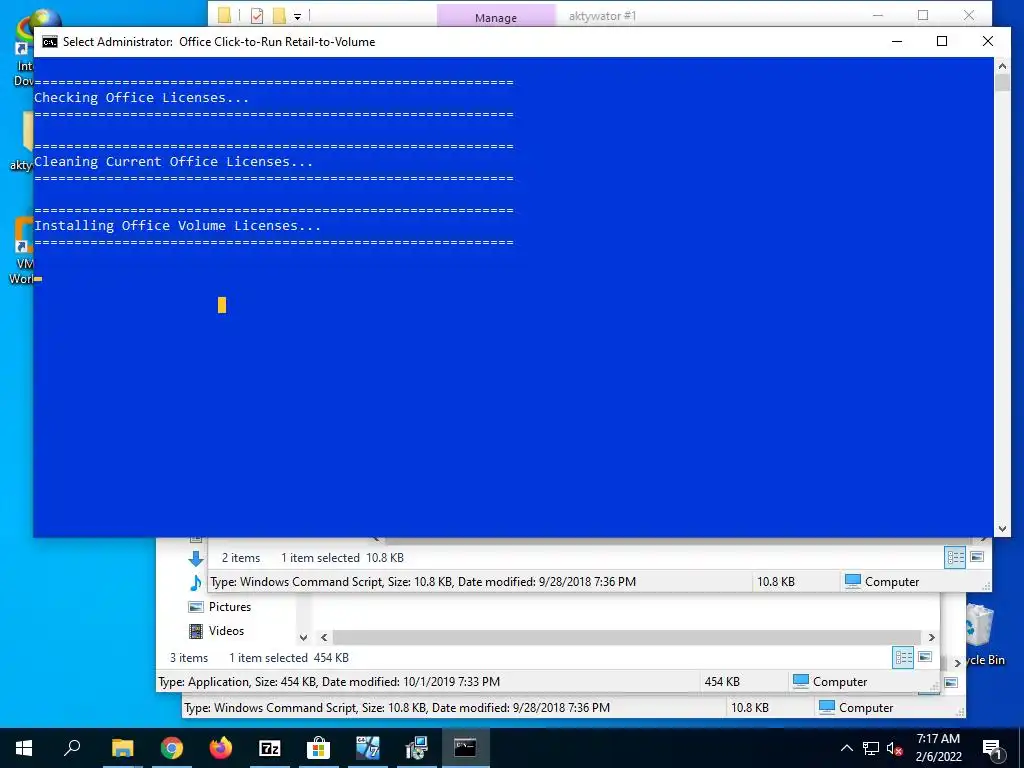Launch Google Chrome from the taskbar
Screen dimensions: 1024x768
pos(172,748)
